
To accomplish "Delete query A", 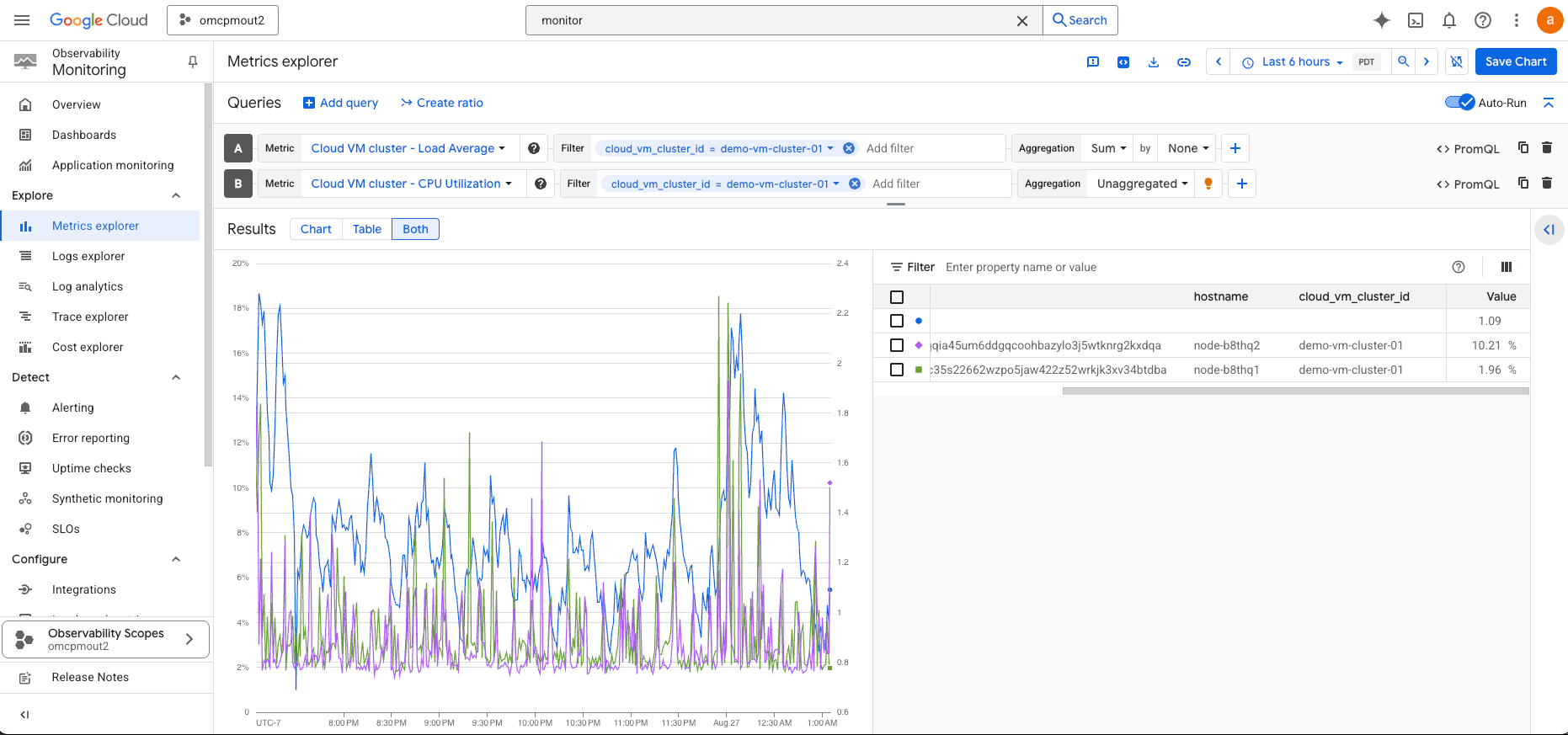I will [x=1547, y=147].
